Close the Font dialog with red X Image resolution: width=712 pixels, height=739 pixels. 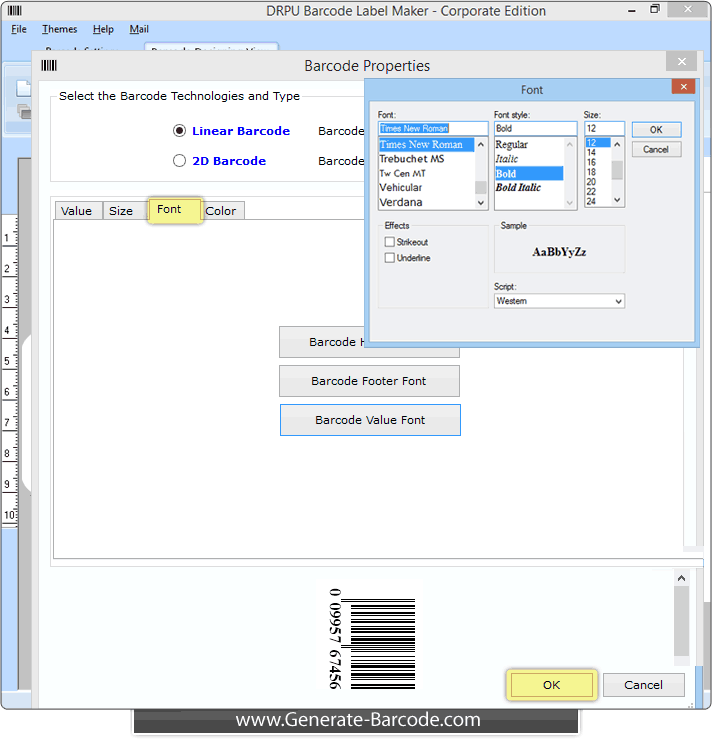click(685, 88)
